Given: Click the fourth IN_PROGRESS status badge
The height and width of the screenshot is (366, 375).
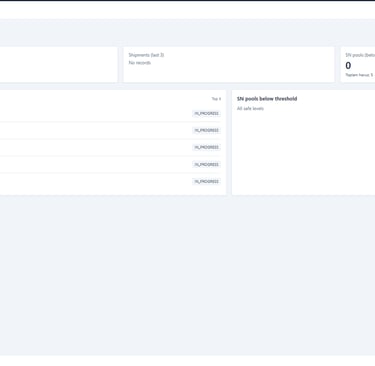Looking at the screenshot, I should point(206,164).
